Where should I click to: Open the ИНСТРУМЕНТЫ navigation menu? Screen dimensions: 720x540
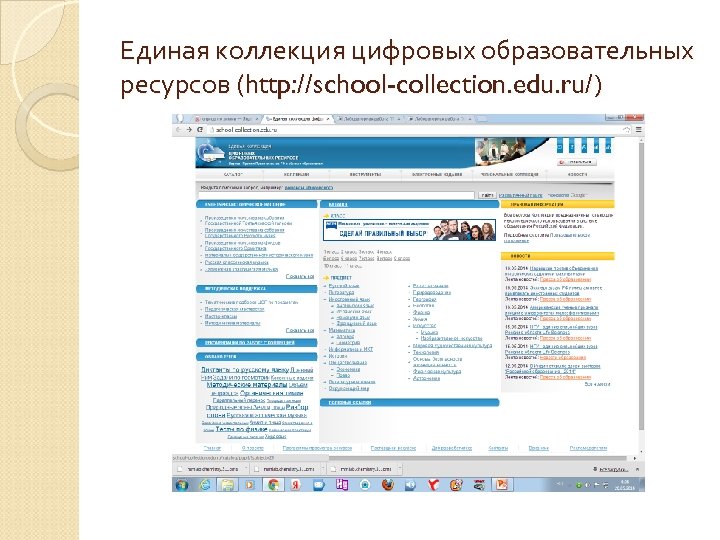pos(365,174)
